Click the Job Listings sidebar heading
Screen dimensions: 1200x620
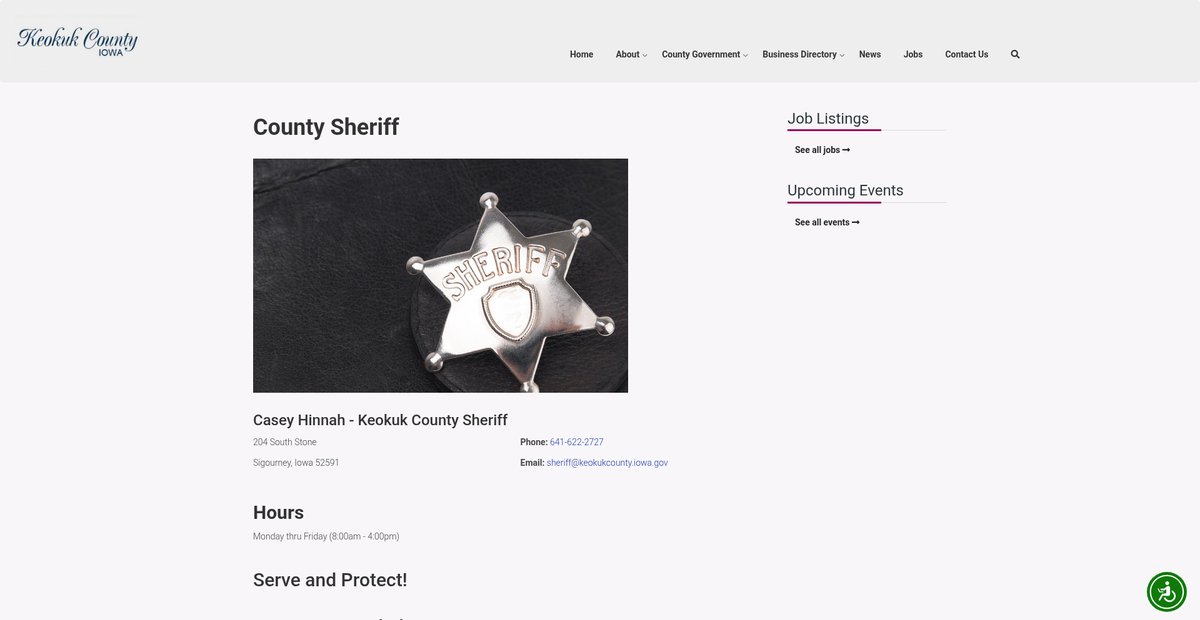pos(828,119)
